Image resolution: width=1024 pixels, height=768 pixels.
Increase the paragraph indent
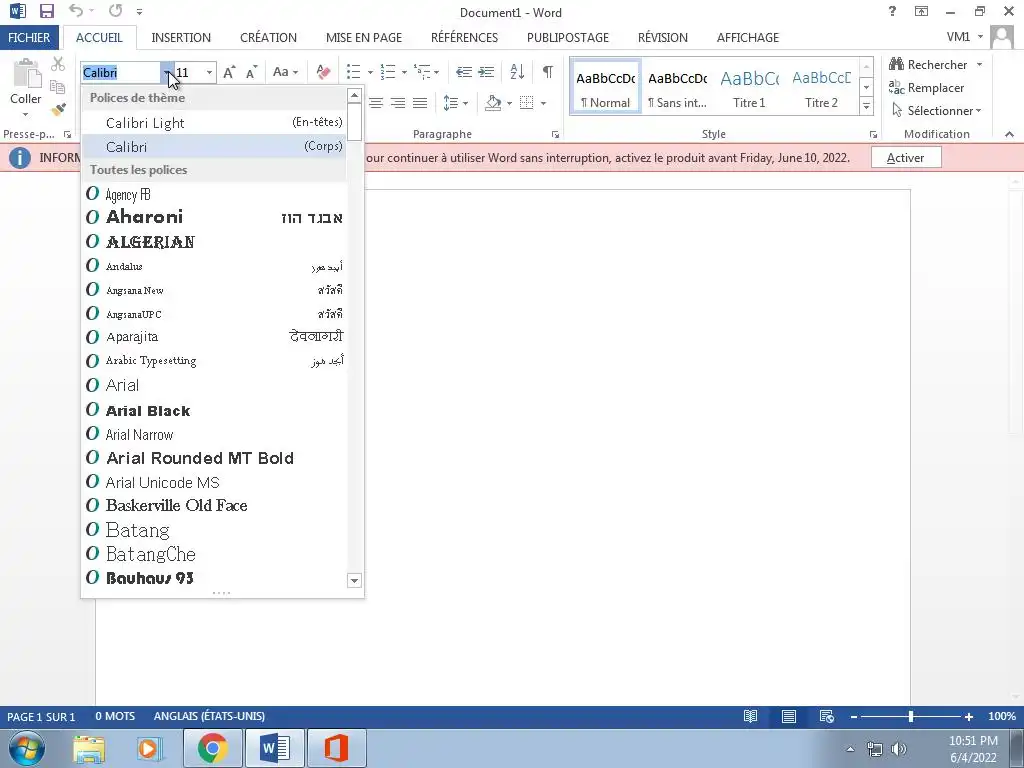486,72
